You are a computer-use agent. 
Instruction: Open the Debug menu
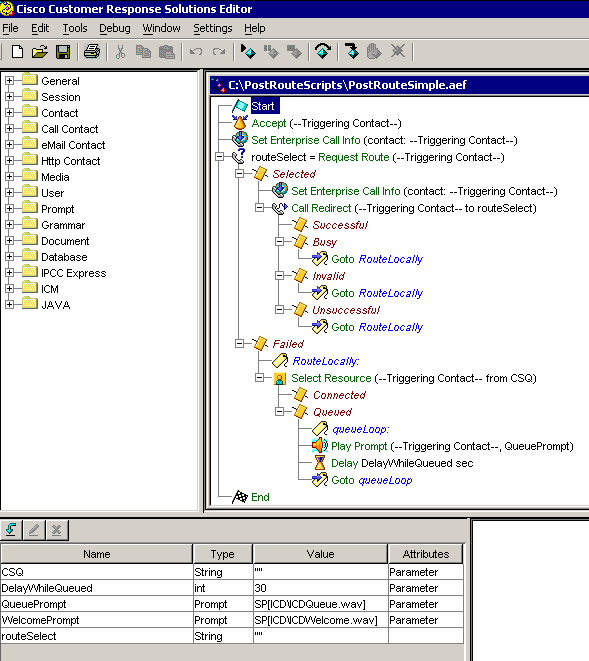pyautogui.click(x=115, y=28)
